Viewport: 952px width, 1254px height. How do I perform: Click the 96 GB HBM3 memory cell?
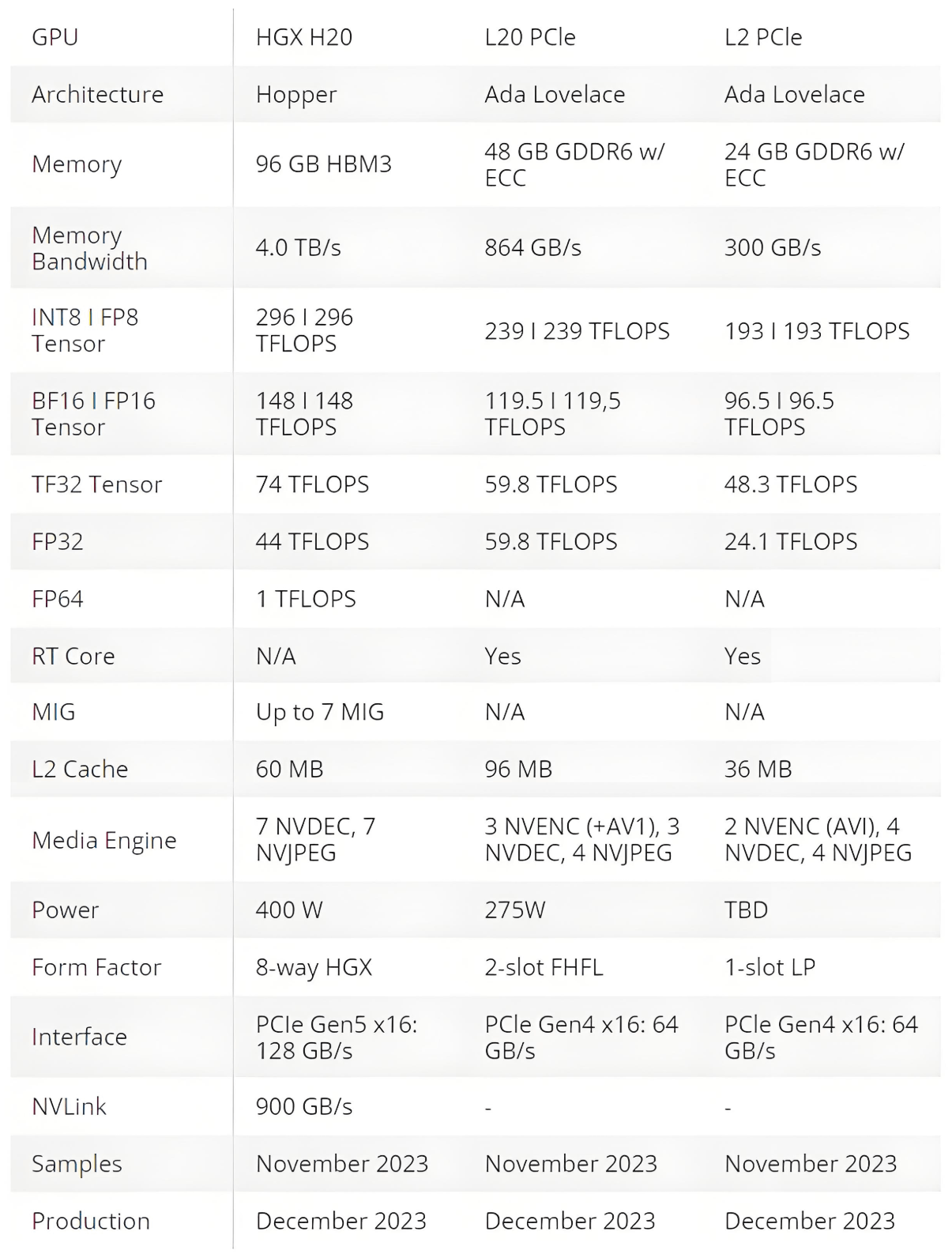pyautogui.click(x=323, y=164)
